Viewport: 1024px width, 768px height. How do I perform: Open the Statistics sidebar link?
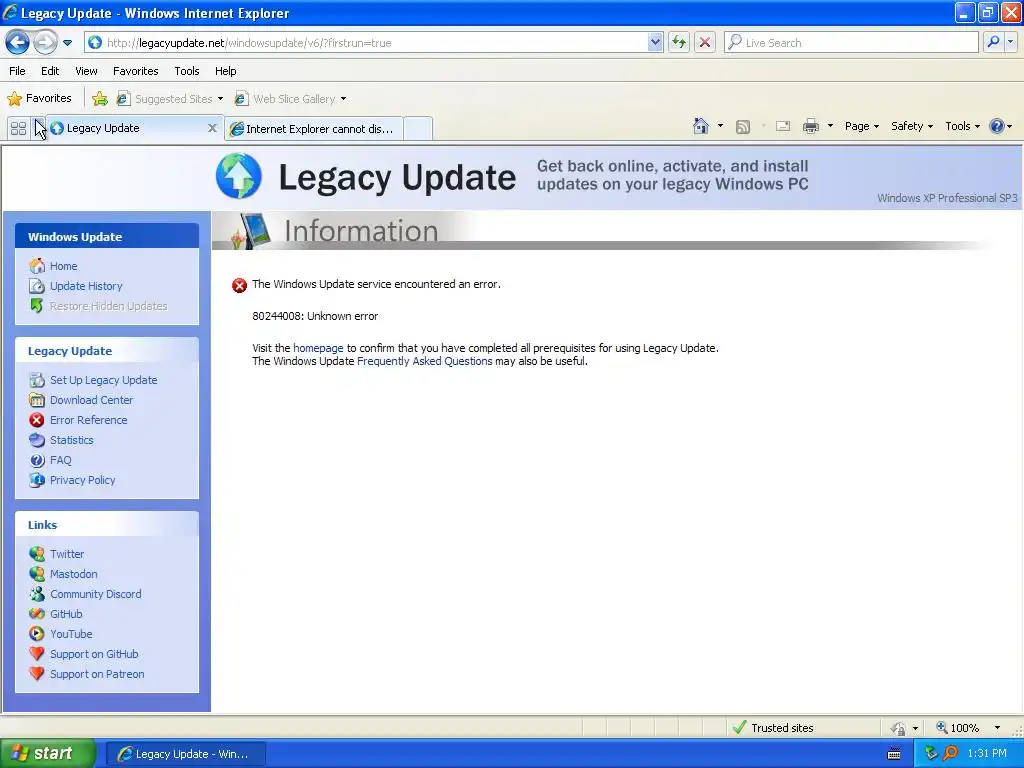(72, 440)
